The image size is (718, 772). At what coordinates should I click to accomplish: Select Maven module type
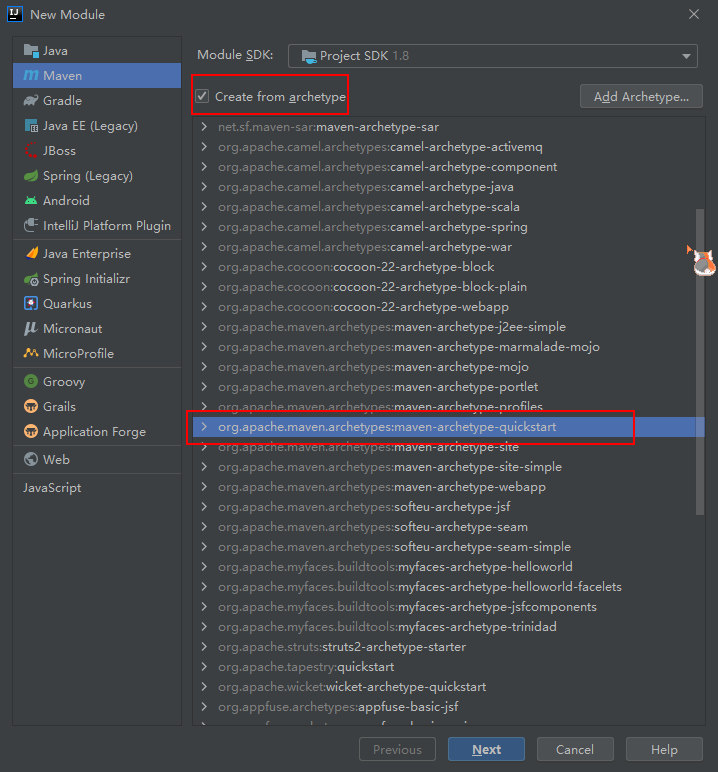97,75
